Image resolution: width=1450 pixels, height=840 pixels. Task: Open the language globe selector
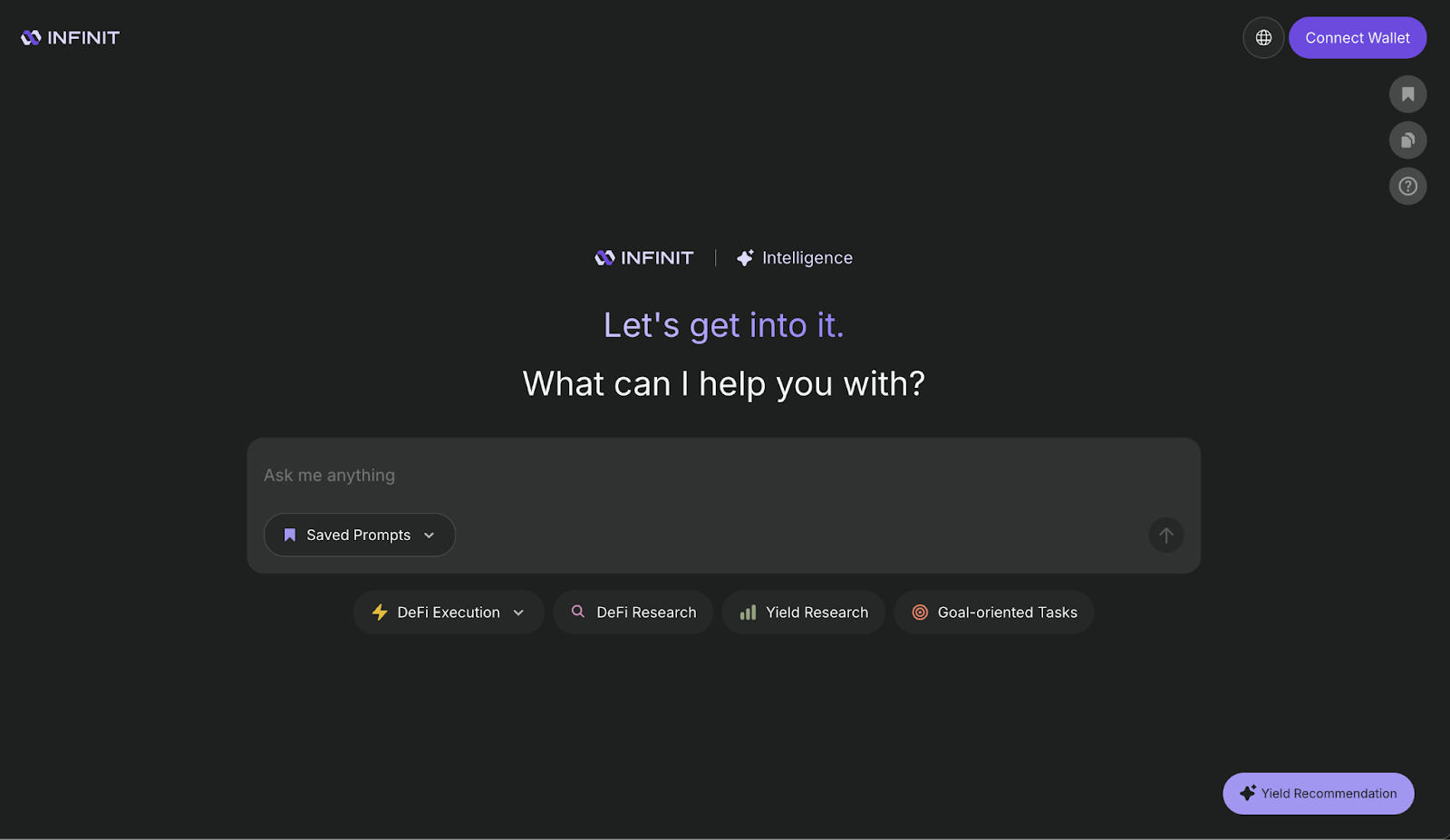[1263, 38]
